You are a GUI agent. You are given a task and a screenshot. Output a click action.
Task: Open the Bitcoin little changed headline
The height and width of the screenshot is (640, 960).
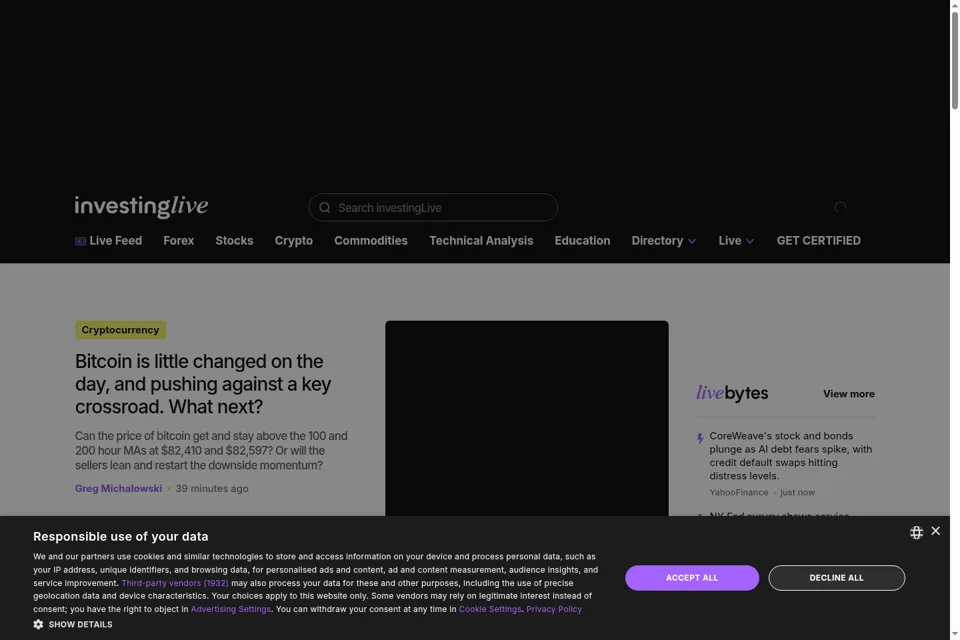point(203,384)
